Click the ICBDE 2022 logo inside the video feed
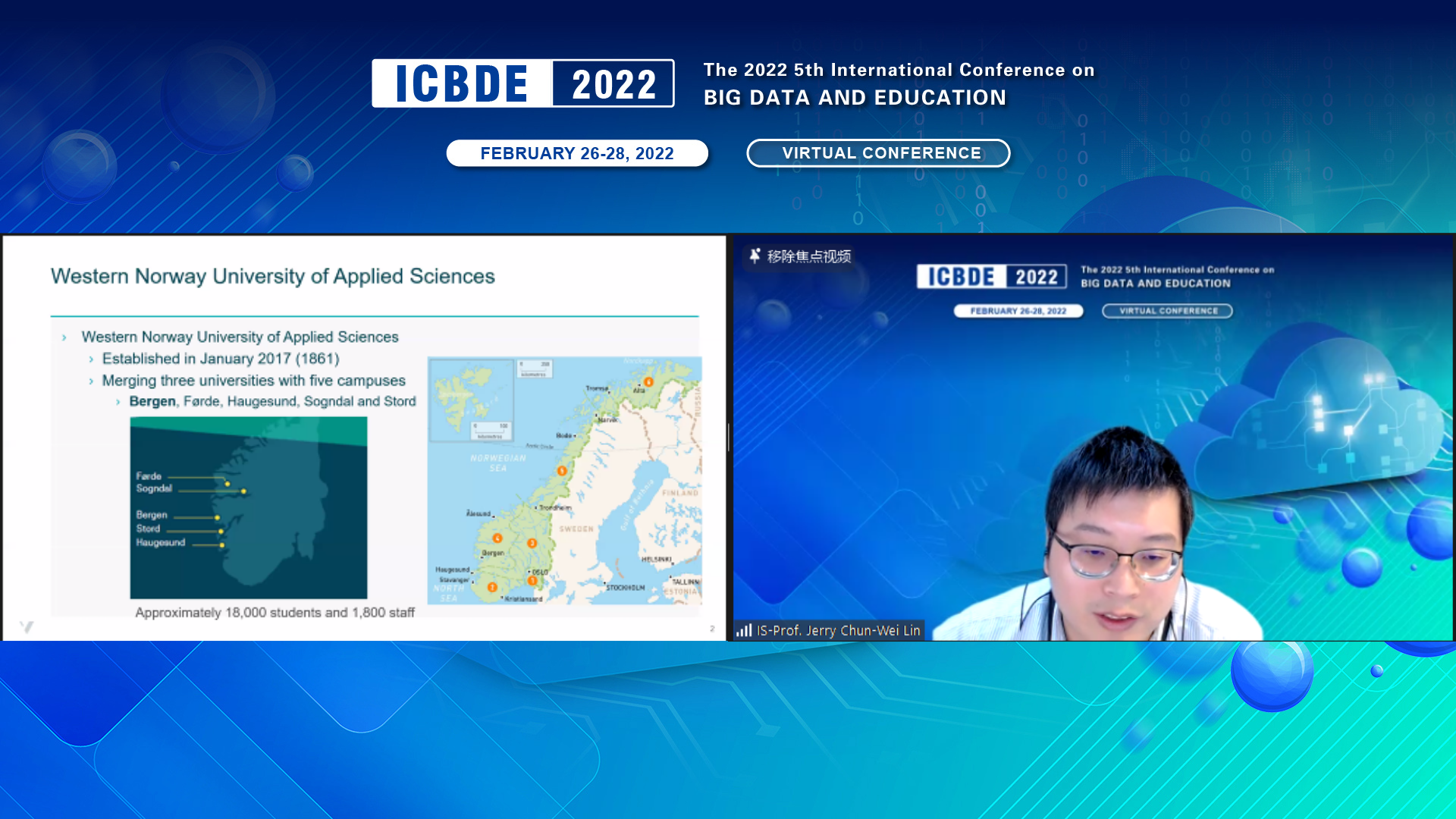Screen dimensions: 1456x819 pos(991,276)
